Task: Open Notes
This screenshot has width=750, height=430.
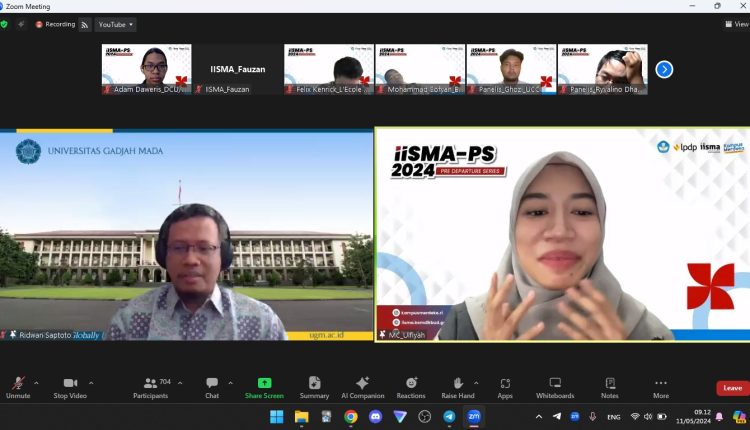Action: [610, 388]
